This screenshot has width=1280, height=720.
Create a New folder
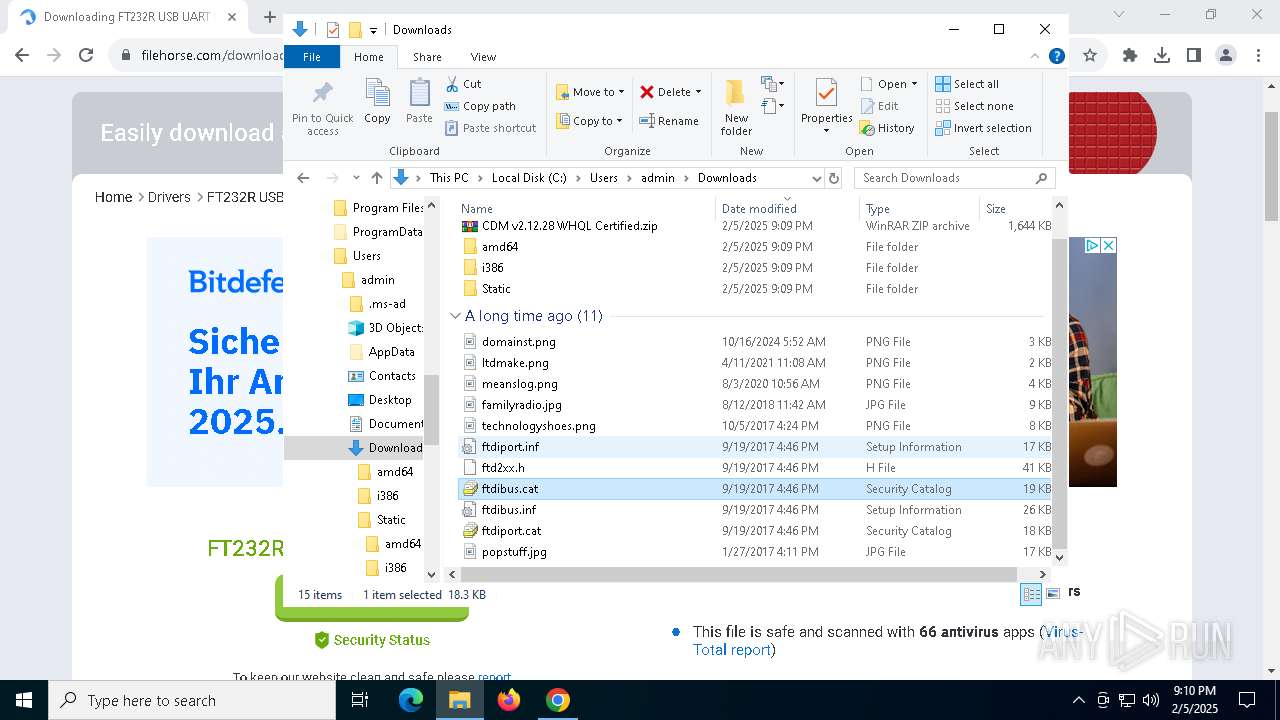pyautogui.click(x=736, y=107)
